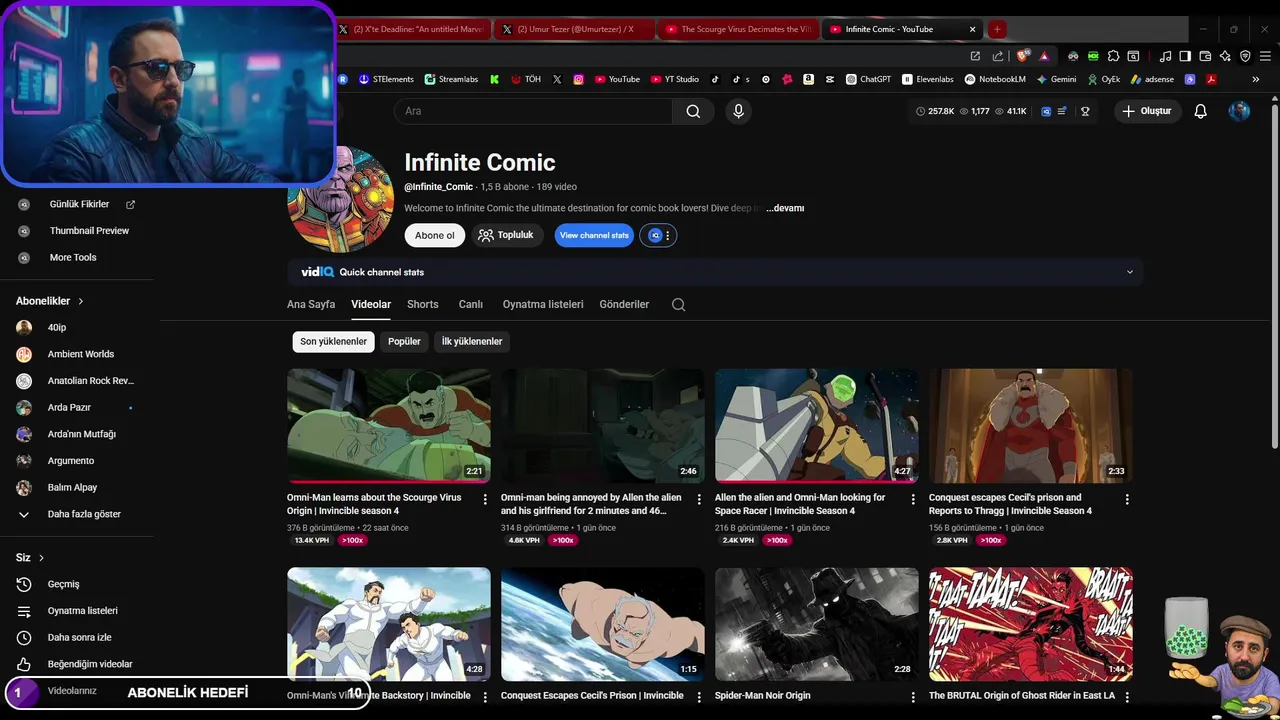Screen dimensions: 1280x720
Task: Click the vidIQ trophy icon in header
Action: [1085, 111]
